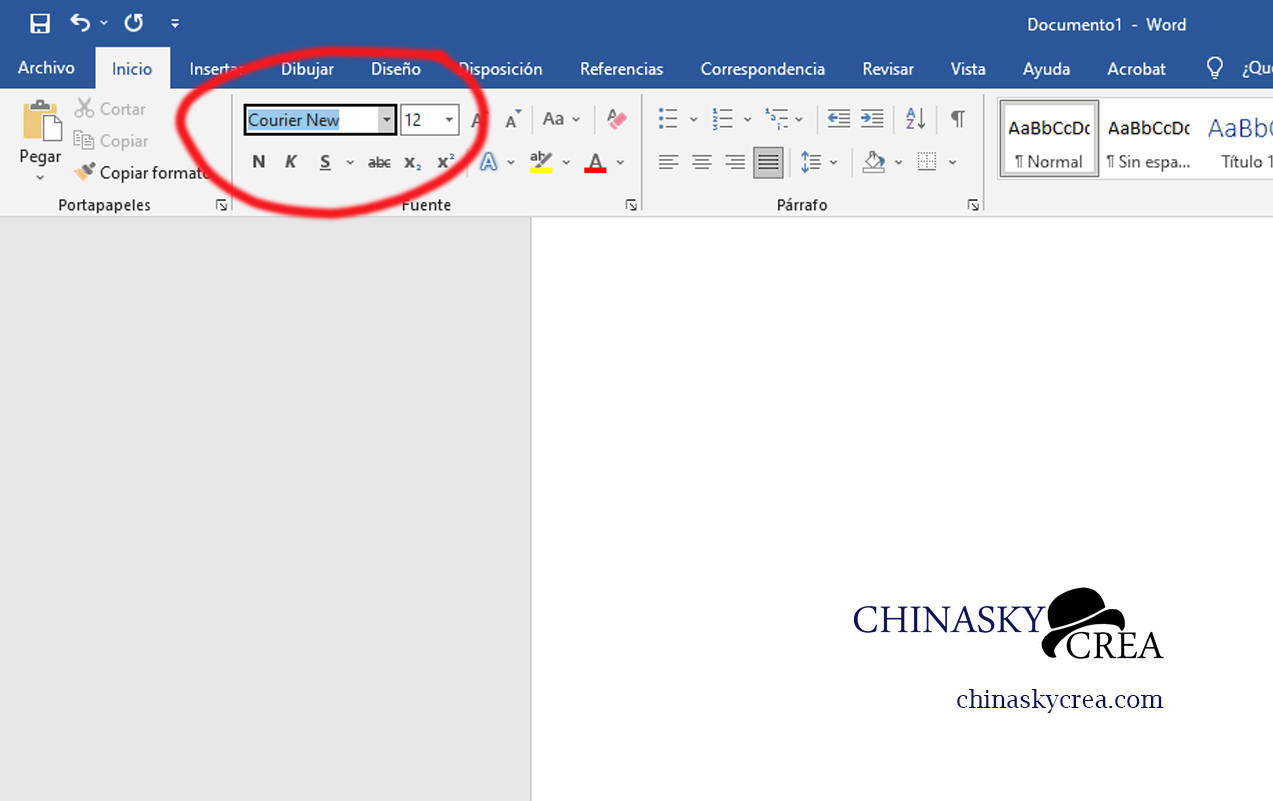Select the italic (K) formatting icon
Viewport: 1273px width, 801px height.
290,161
